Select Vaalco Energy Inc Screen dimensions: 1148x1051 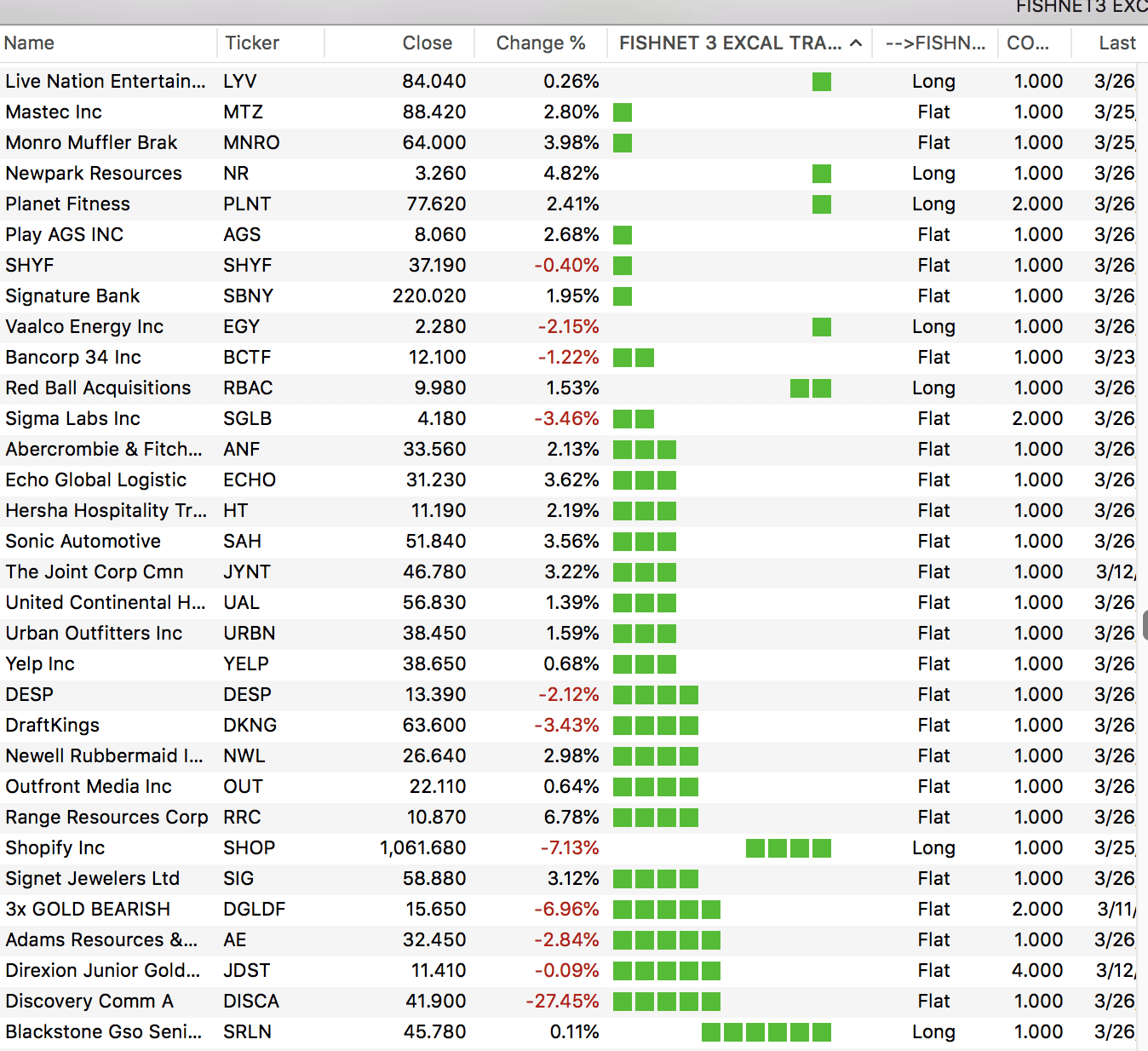pyautogui.click(x=84, y=327)
